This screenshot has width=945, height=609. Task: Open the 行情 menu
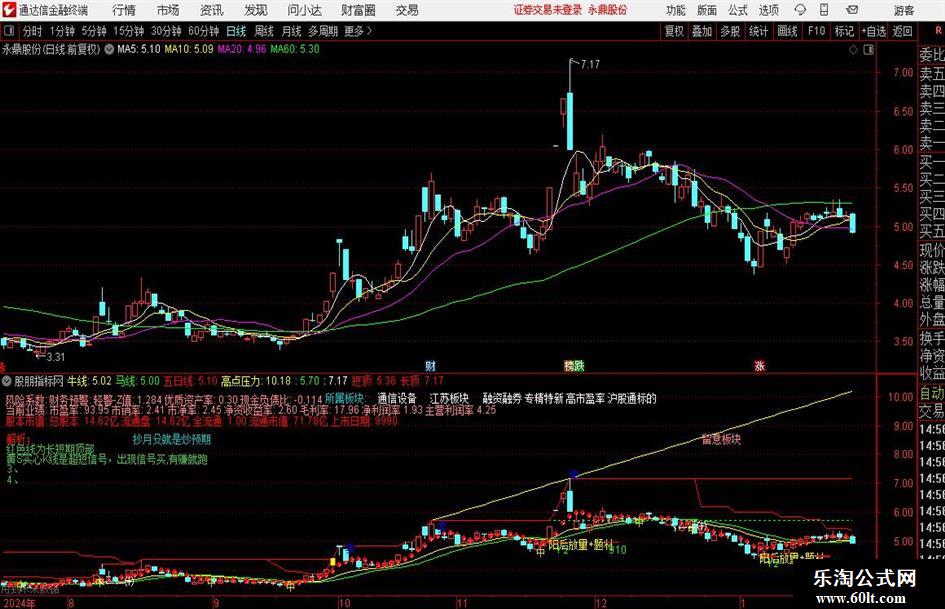click(x=124, y=10)
